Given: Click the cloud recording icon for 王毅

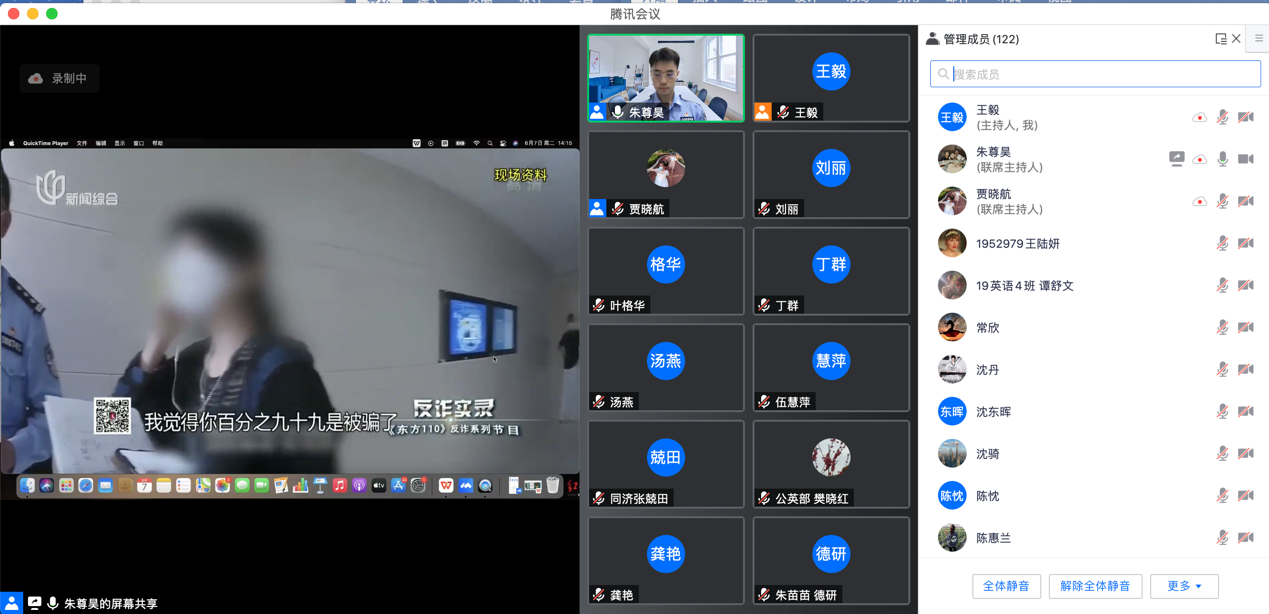Looking at the screenshot, I should pos(1199,118).
